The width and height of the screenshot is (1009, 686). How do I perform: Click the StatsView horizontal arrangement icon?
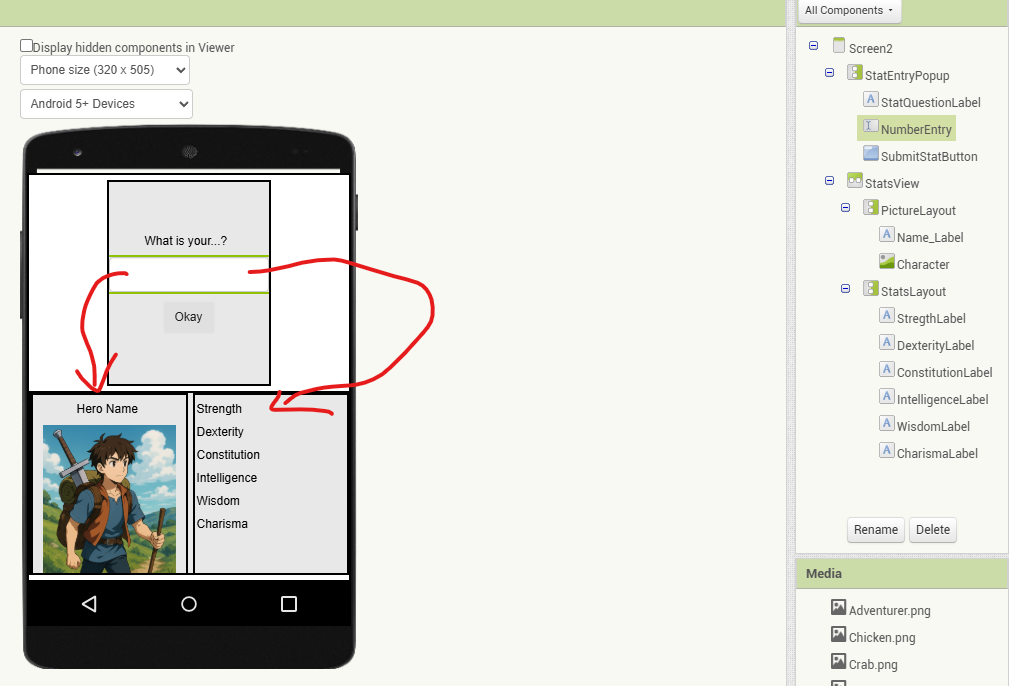[855, 181]
